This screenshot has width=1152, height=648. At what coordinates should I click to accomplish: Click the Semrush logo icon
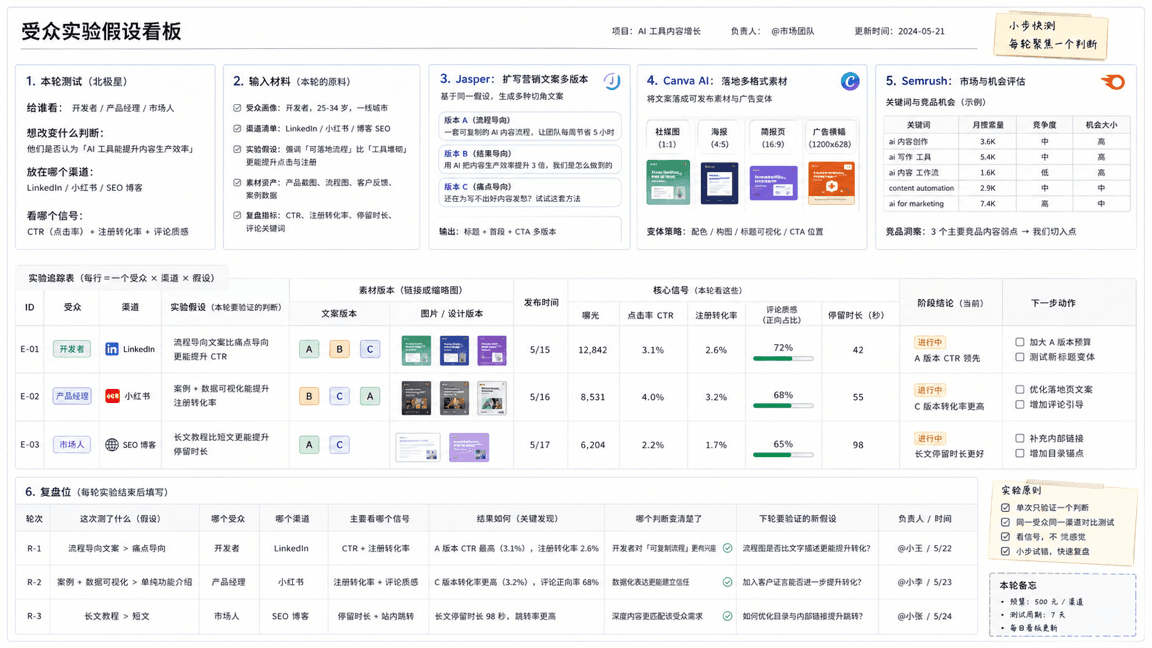1113,82
